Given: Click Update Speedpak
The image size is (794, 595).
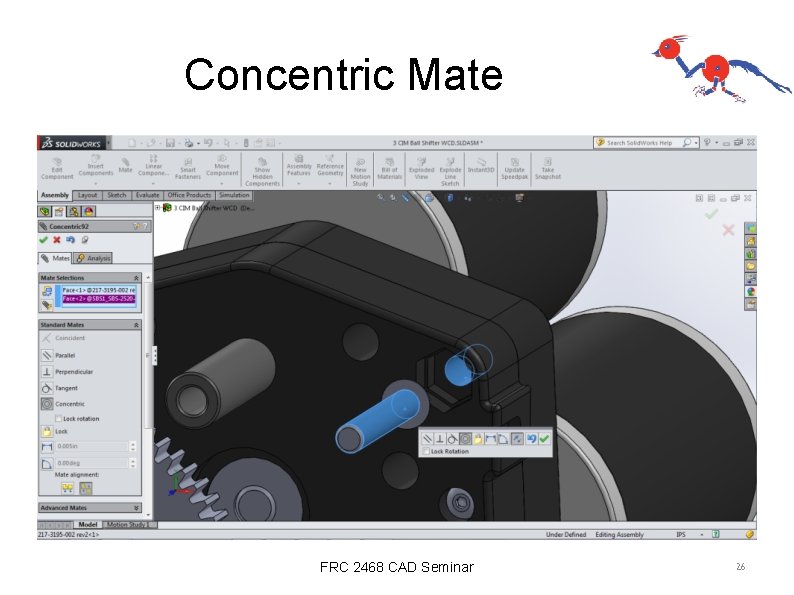Looking at the screenshot, I should tap(514, 169).
